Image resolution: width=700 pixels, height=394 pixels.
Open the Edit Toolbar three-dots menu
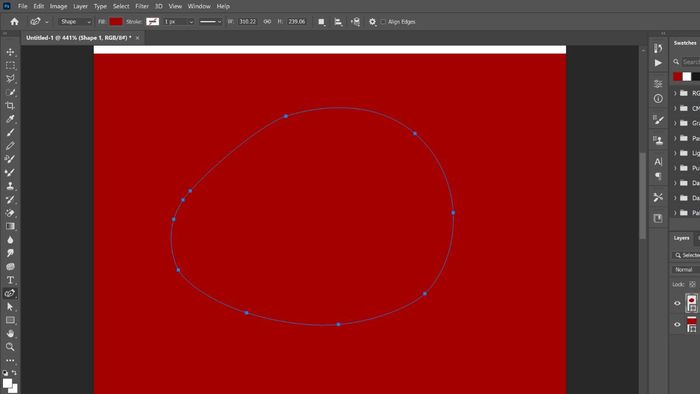pyautogui.click(x=10, y=360)
